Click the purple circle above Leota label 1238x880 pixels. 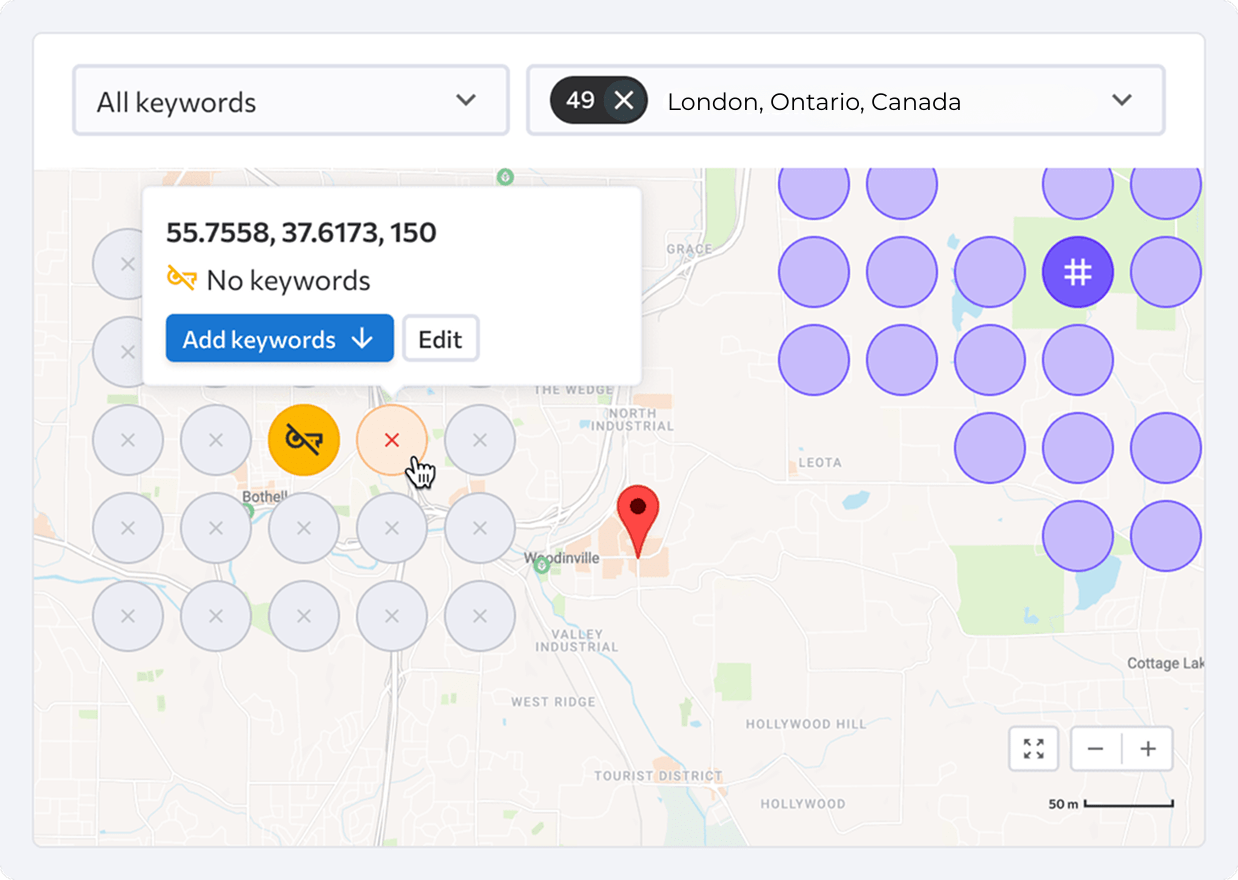814,360
